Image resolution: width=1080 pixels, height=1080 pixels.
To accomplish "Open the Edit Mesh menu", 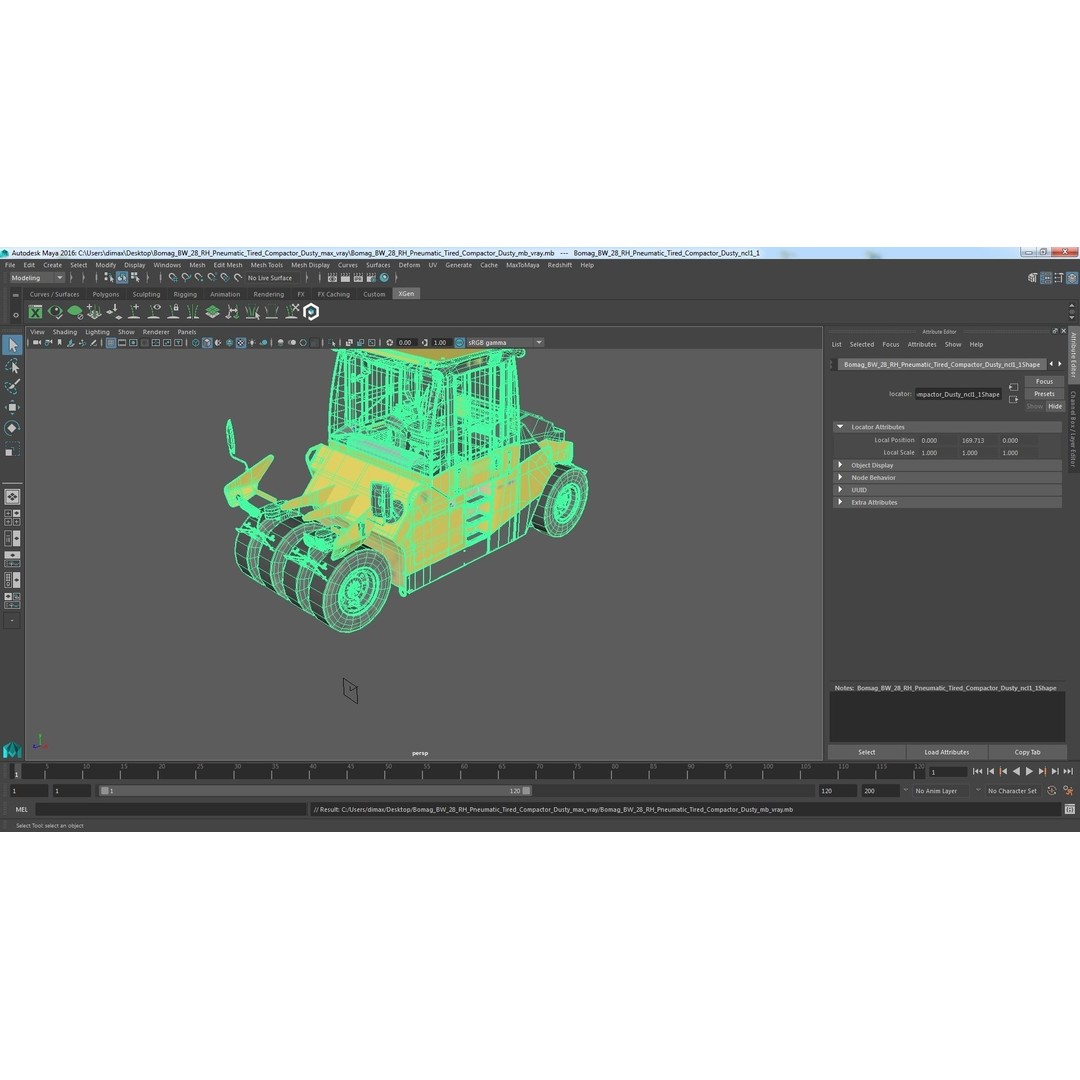I will point(228,265).
